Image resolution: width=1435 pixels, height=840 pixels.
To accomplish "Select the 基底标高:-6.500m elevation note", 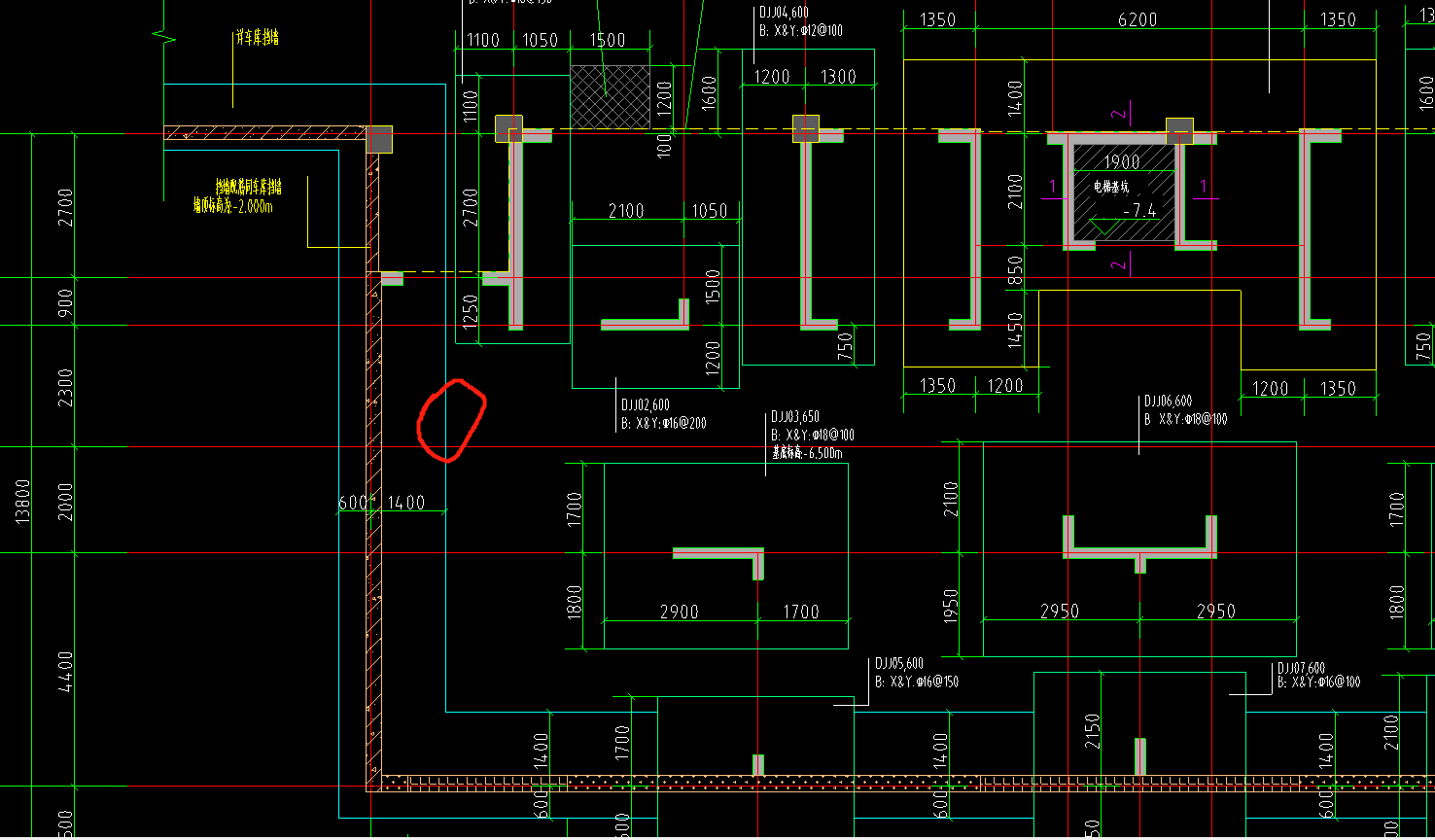I will pyautogui.click(x=807, y=453).
